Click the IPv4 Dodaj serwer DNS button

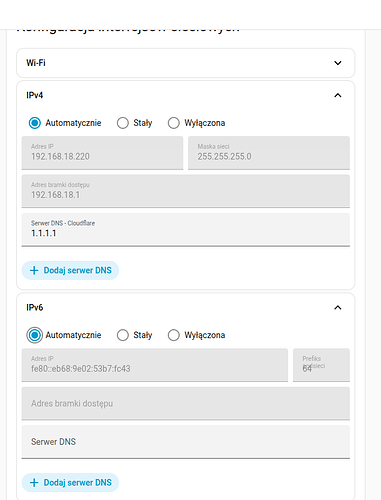[x=70, y=270]
